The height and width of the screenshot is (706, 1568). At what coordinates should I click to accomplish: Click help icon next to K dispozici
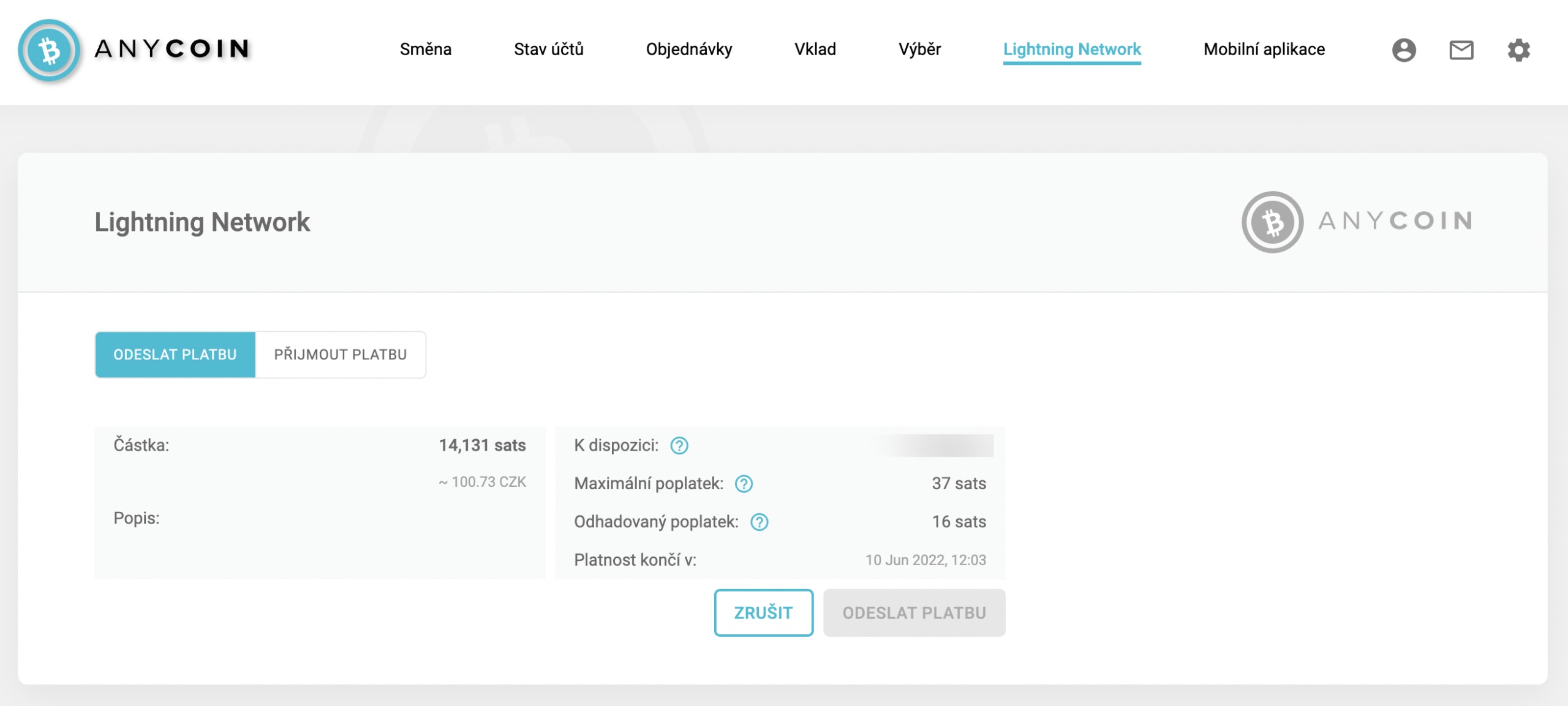679,446
